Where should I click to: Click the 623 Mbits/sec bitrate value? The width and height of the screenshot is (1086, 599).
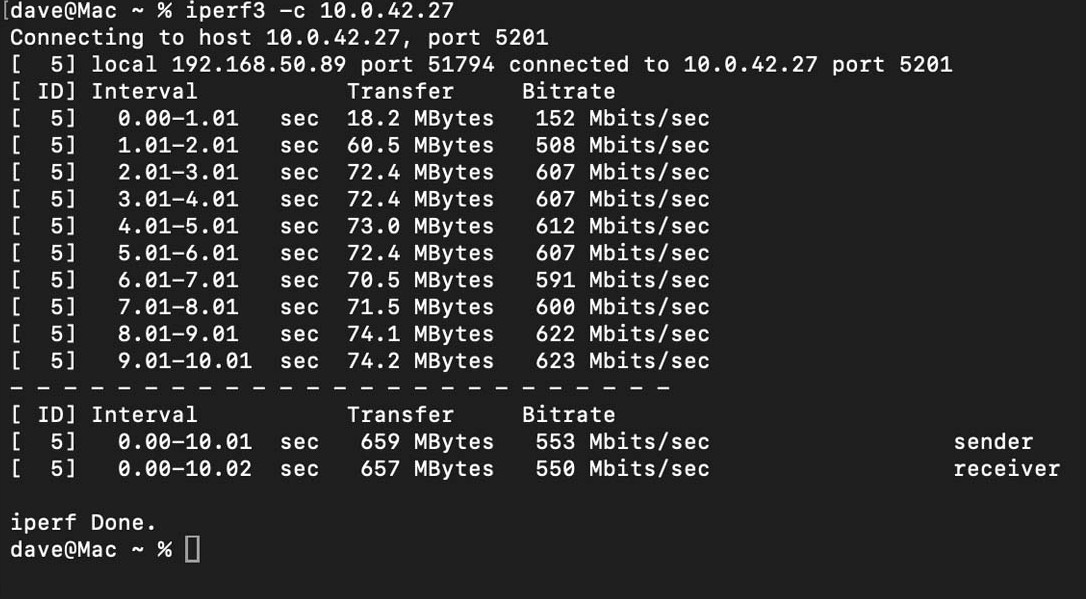pos(622,362)
